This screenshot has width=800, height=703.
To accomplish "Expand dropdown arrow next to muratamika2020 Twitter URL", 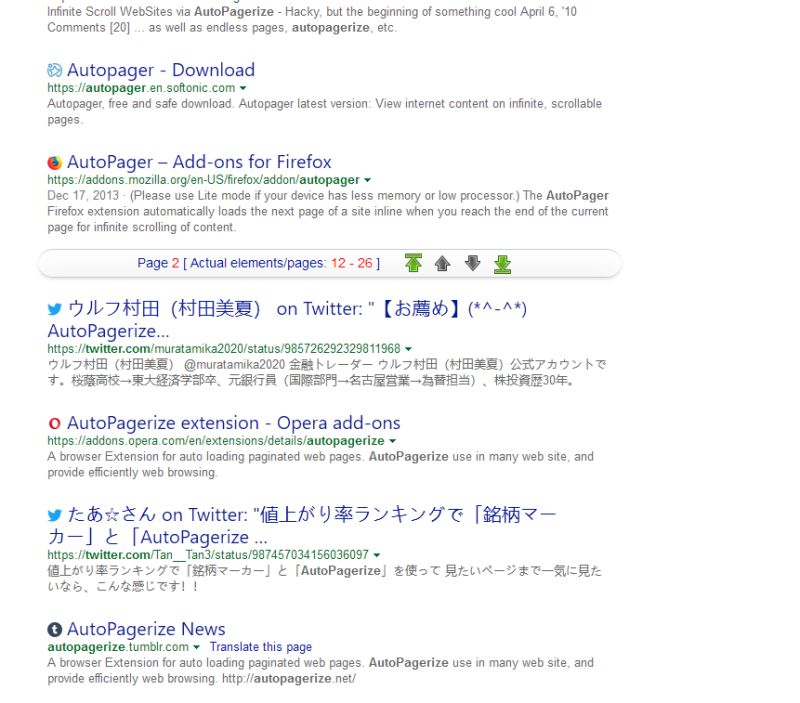I will pyautogui.click(x=408, y=349).
